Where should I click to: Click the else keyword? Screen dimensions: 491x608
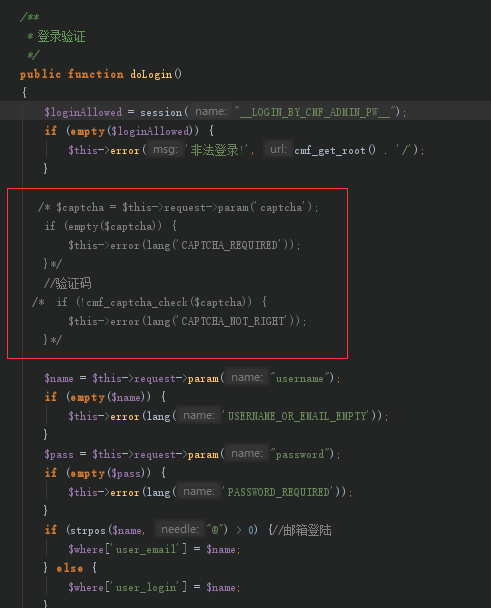tap(69, 568)
